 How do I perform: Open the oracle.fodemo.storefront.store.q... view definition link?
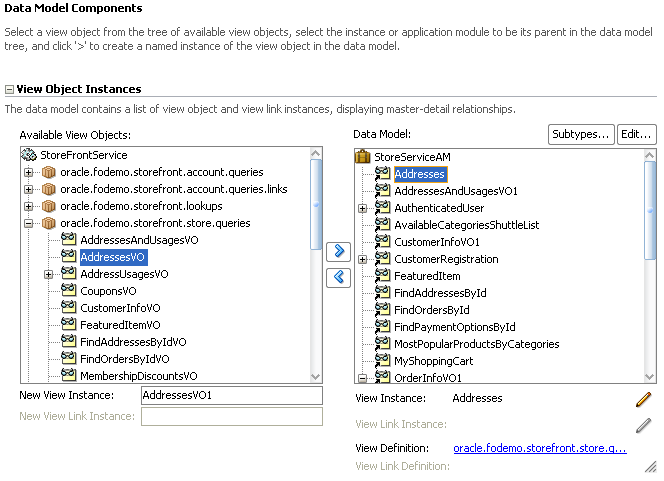coord(540,448)
